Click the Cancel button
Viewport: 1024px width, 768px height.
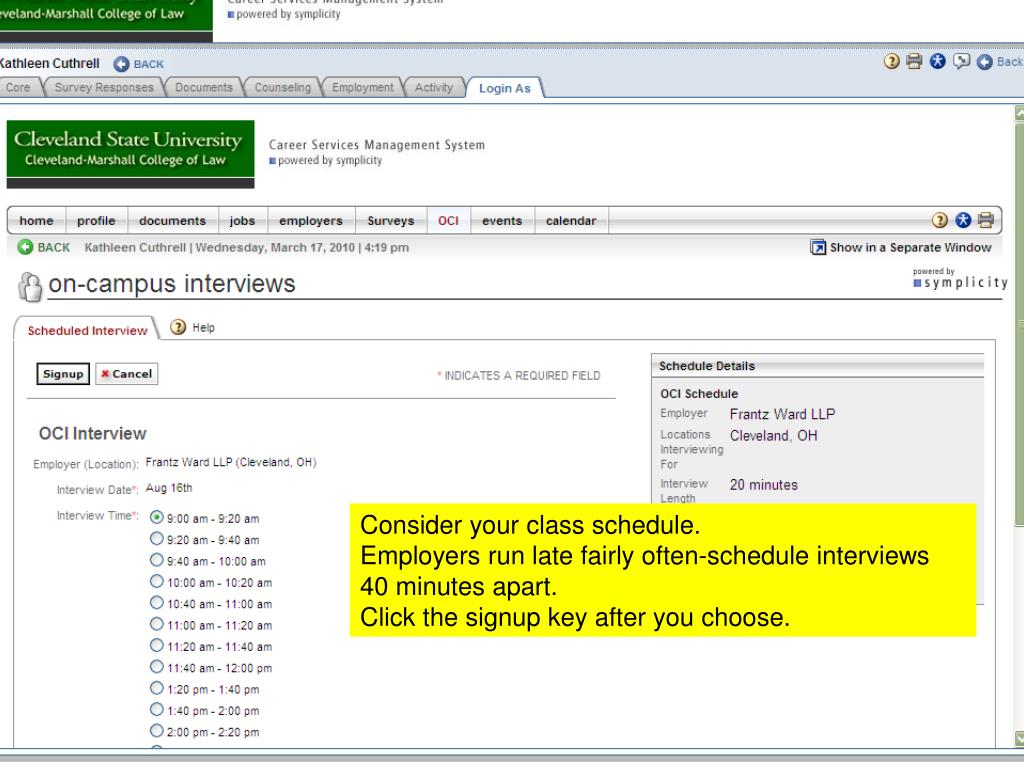point(127,374)
